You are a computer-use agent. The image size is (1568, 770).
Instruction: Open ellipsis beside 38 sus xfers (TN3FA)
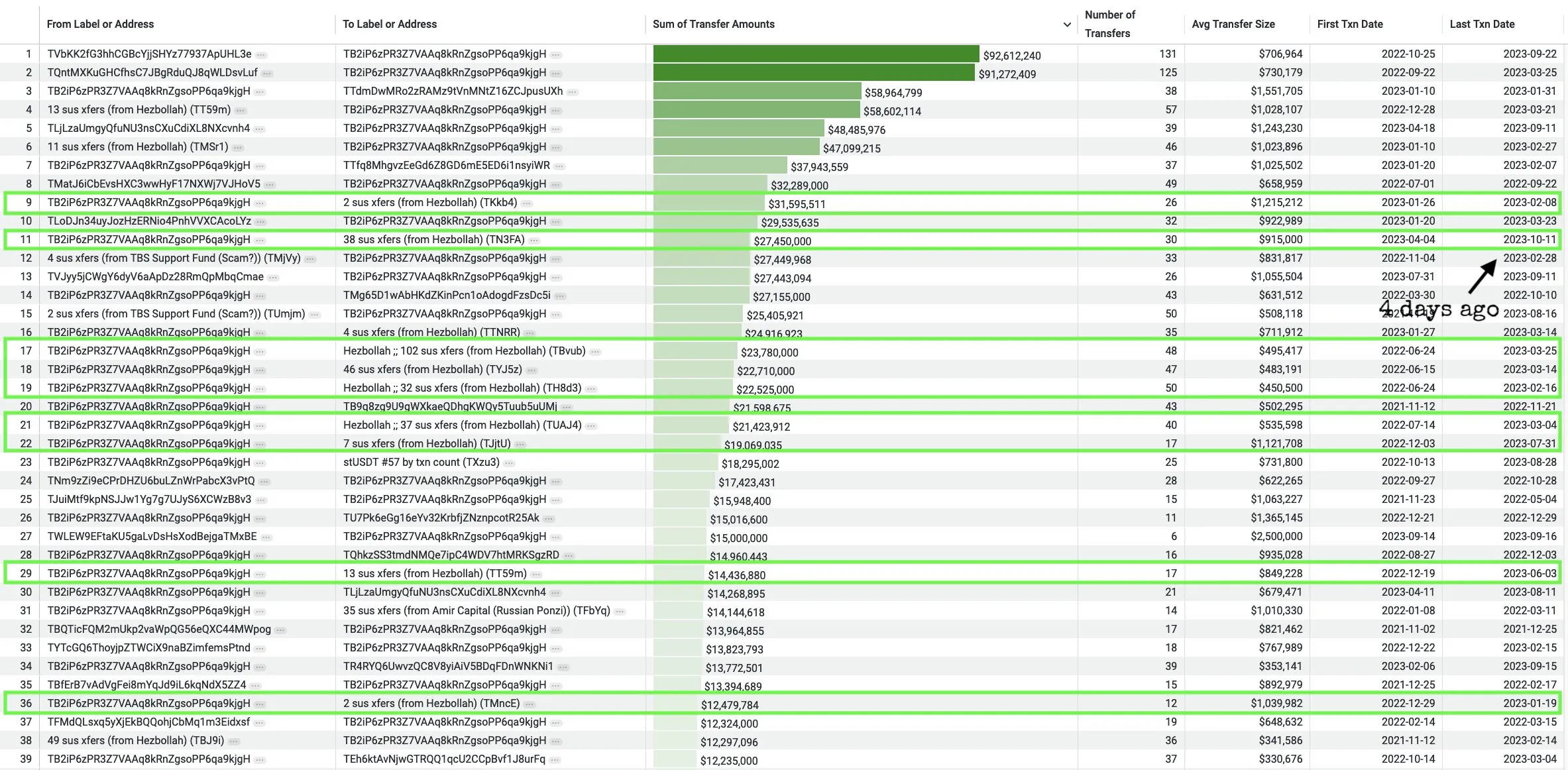tap(534, 240)
